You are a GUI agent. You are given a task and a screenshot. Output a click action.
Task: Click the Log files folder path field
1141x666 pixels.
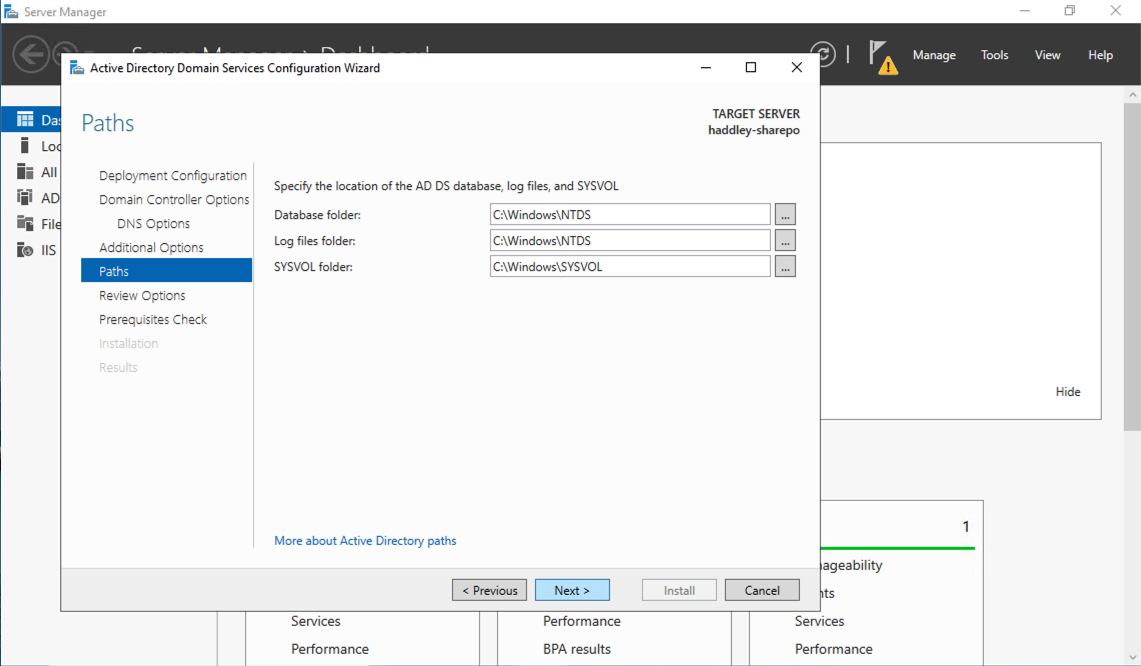629,241
